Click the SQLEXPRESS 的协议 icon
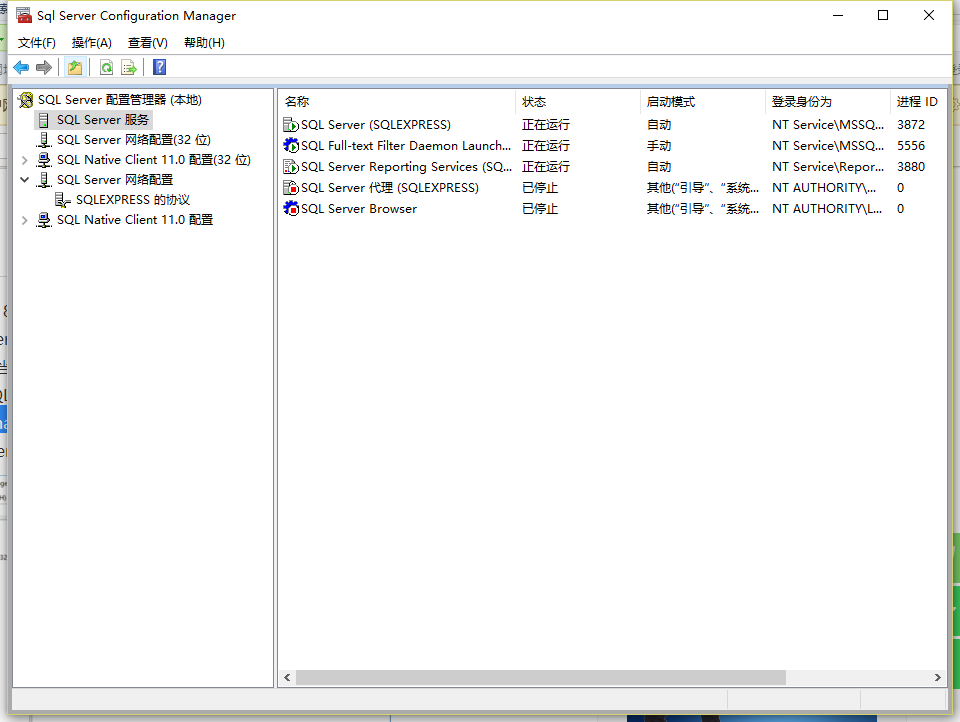Screen dimensions: 960x722 pos(62,200)
